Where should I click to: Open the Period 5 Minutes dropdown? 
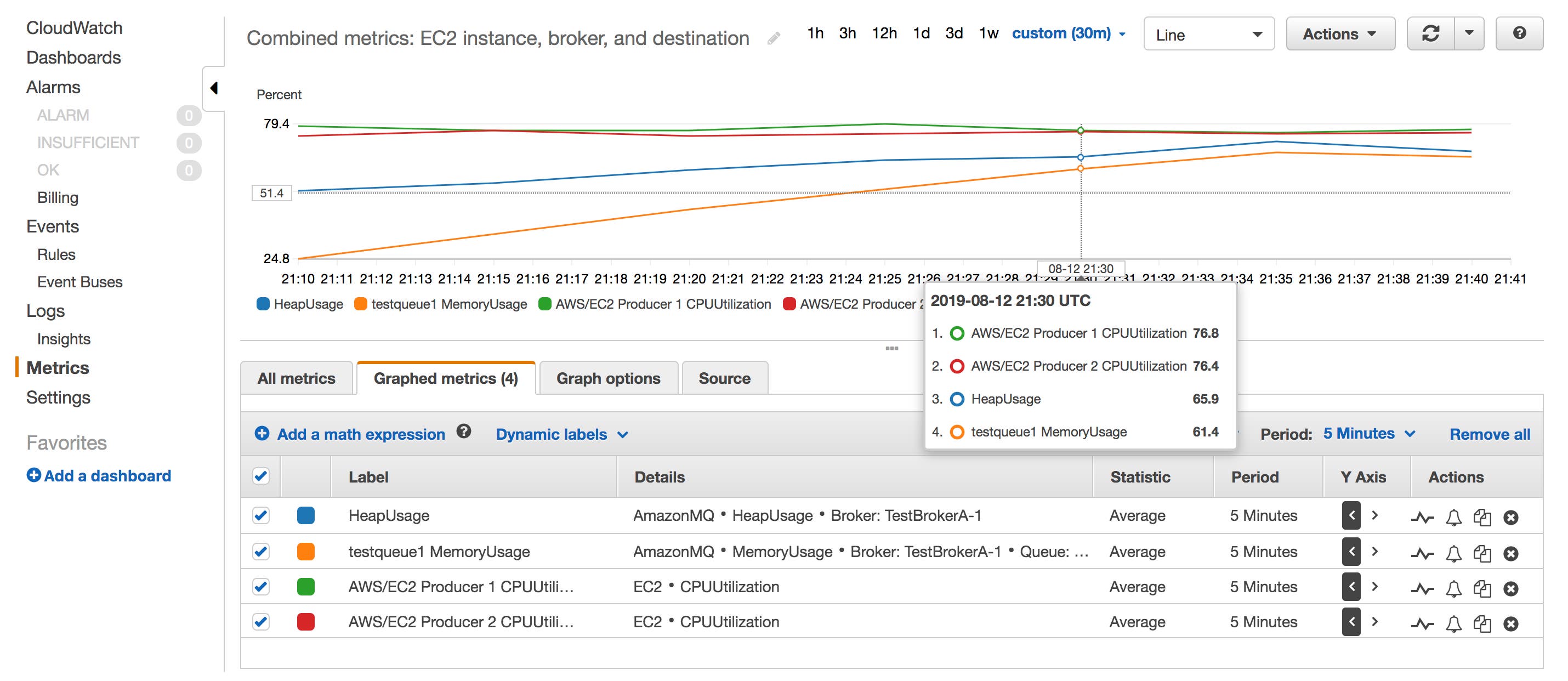[x=1368, y=434]
